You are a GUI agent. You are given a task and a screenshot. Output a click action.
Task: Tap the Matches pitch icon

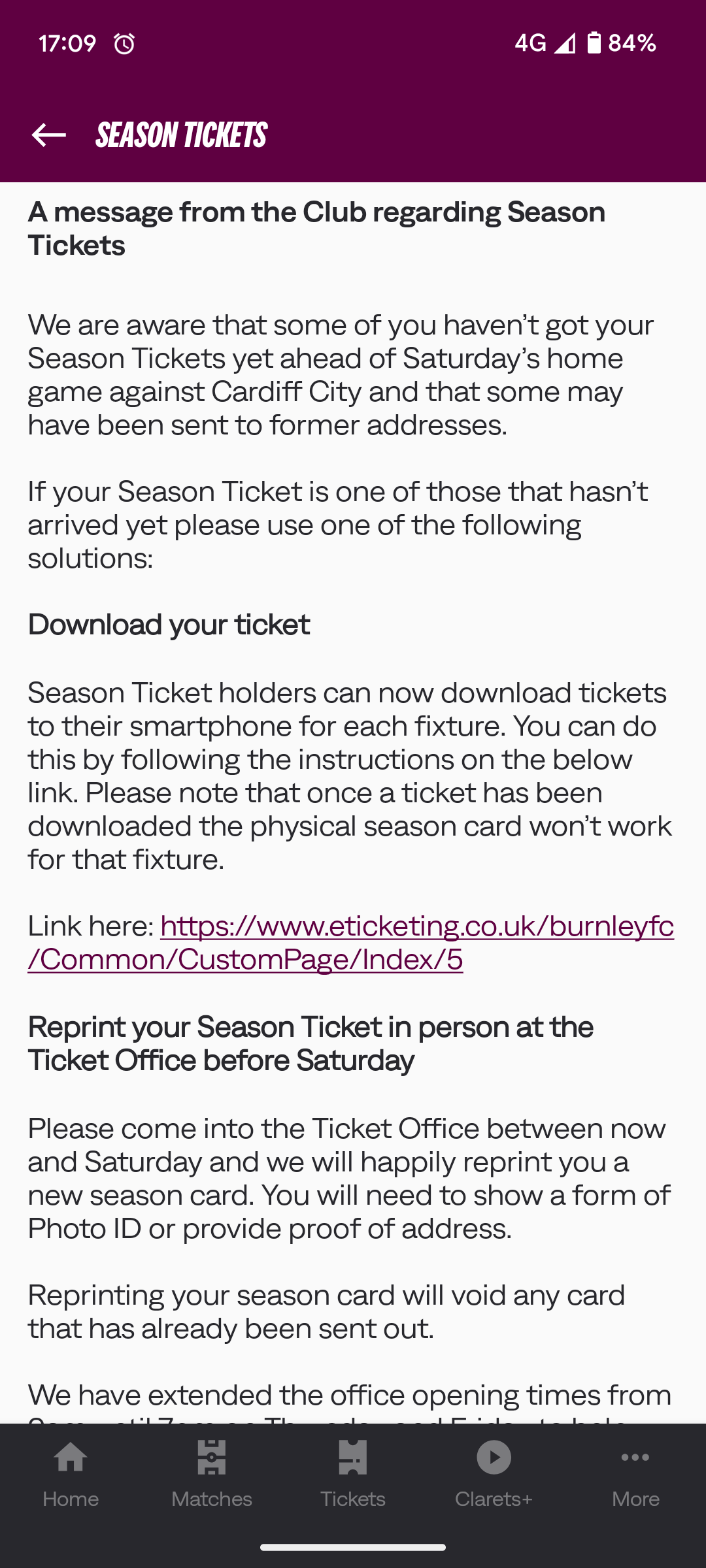(x=211, y=1457)
